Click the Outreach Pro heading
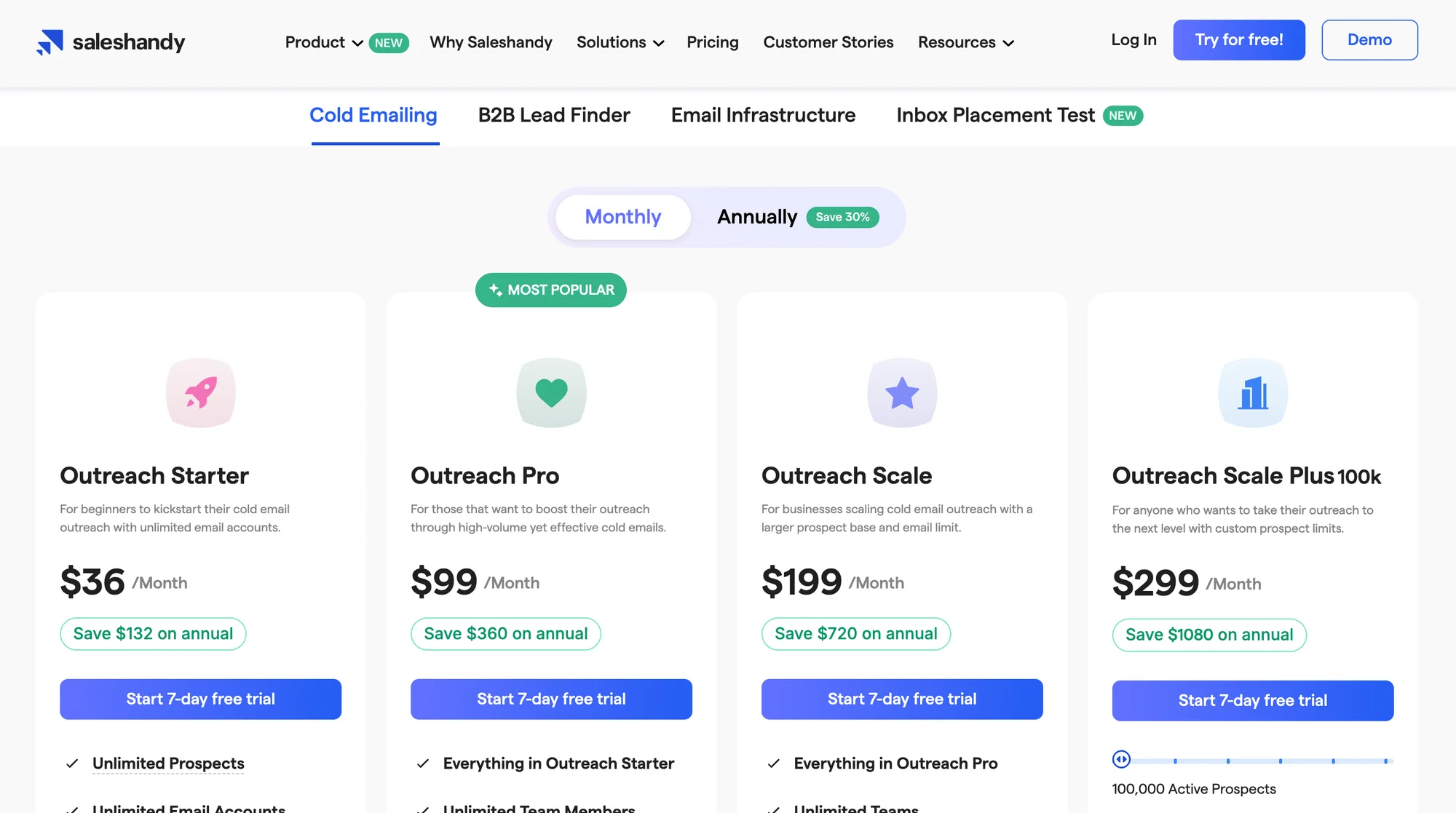The image size is (1456, 813). point(485,475)
